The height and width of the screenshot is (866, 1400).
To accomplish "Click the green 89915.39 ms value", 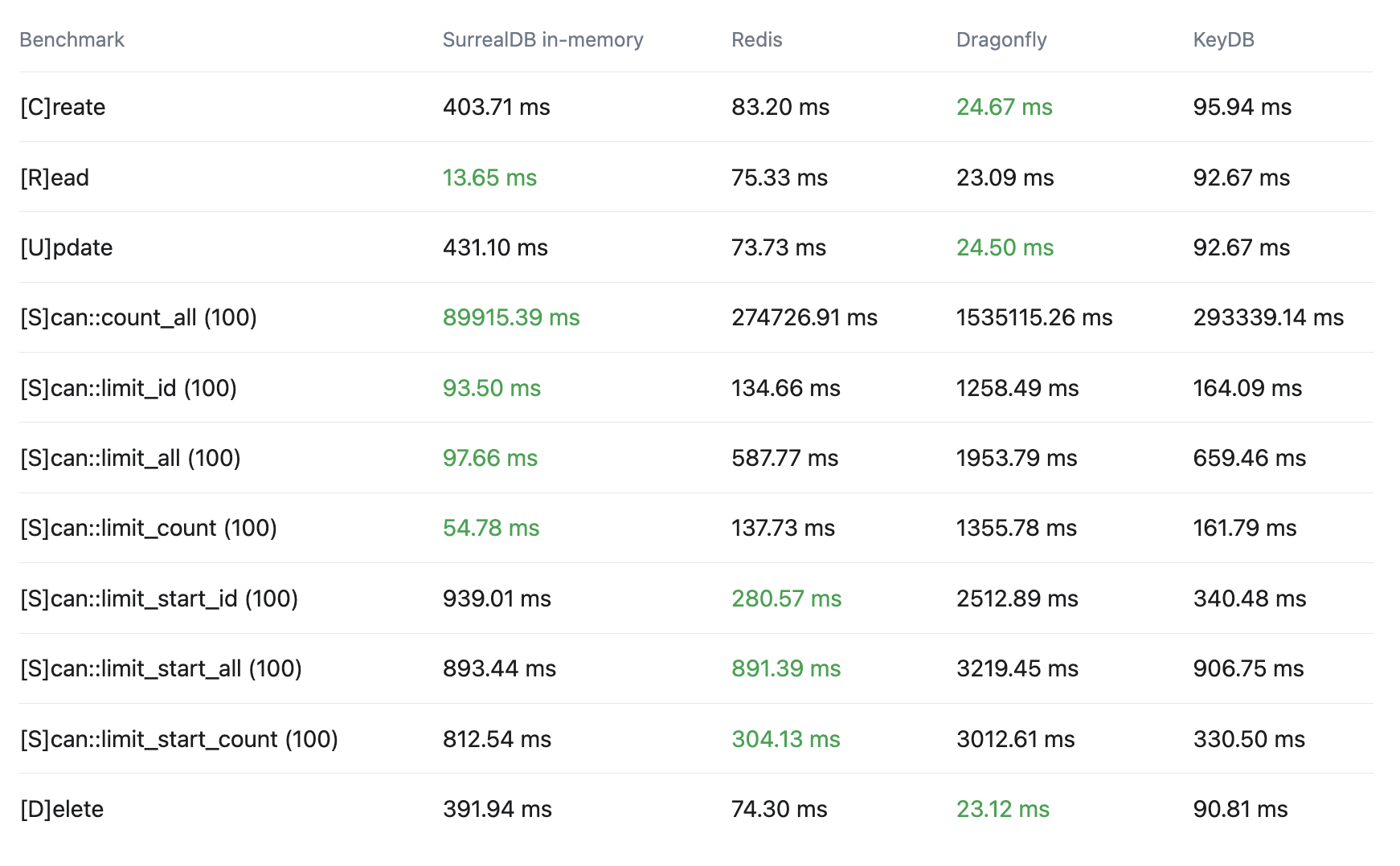I will [x=511, y=318].
